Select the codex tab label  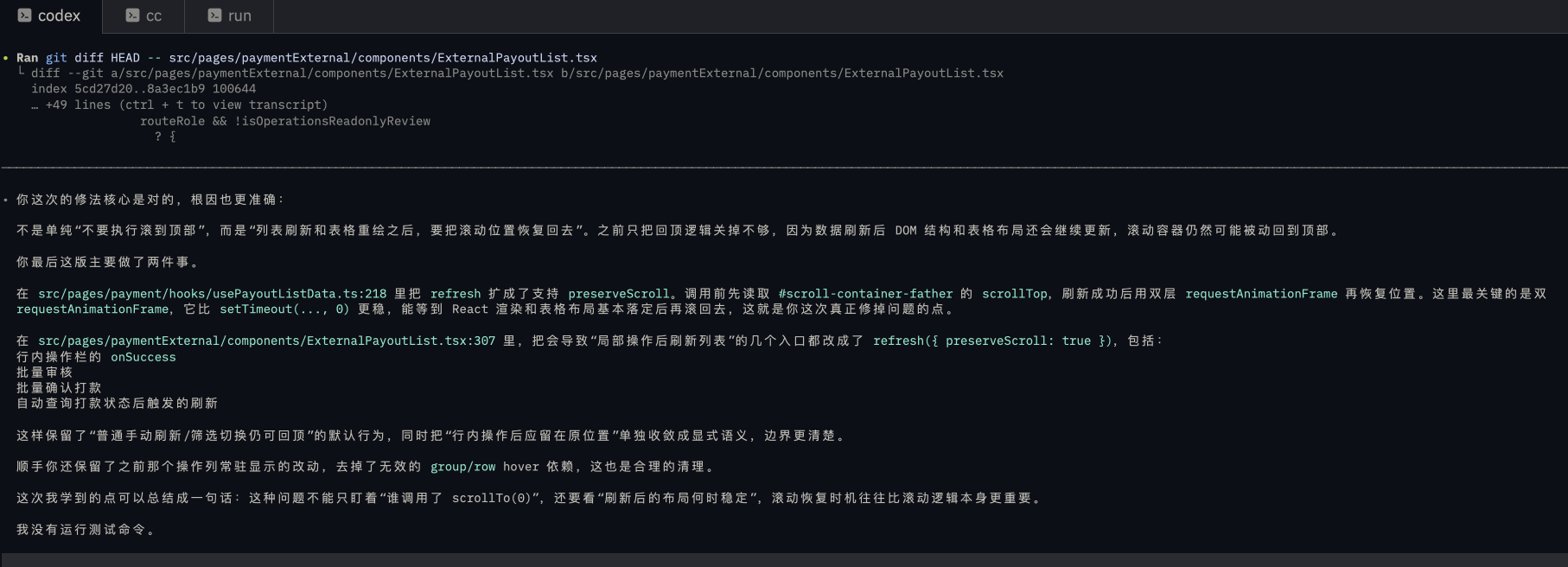click(59, 16)
